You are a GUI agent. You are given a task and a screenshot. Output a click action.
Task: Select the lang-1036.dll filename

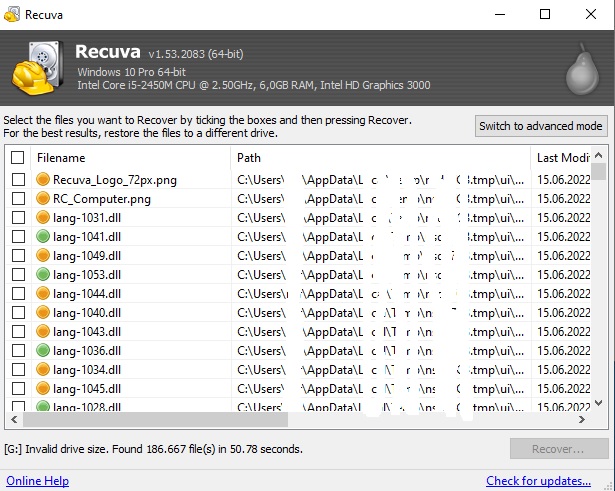tap(87, 351)
